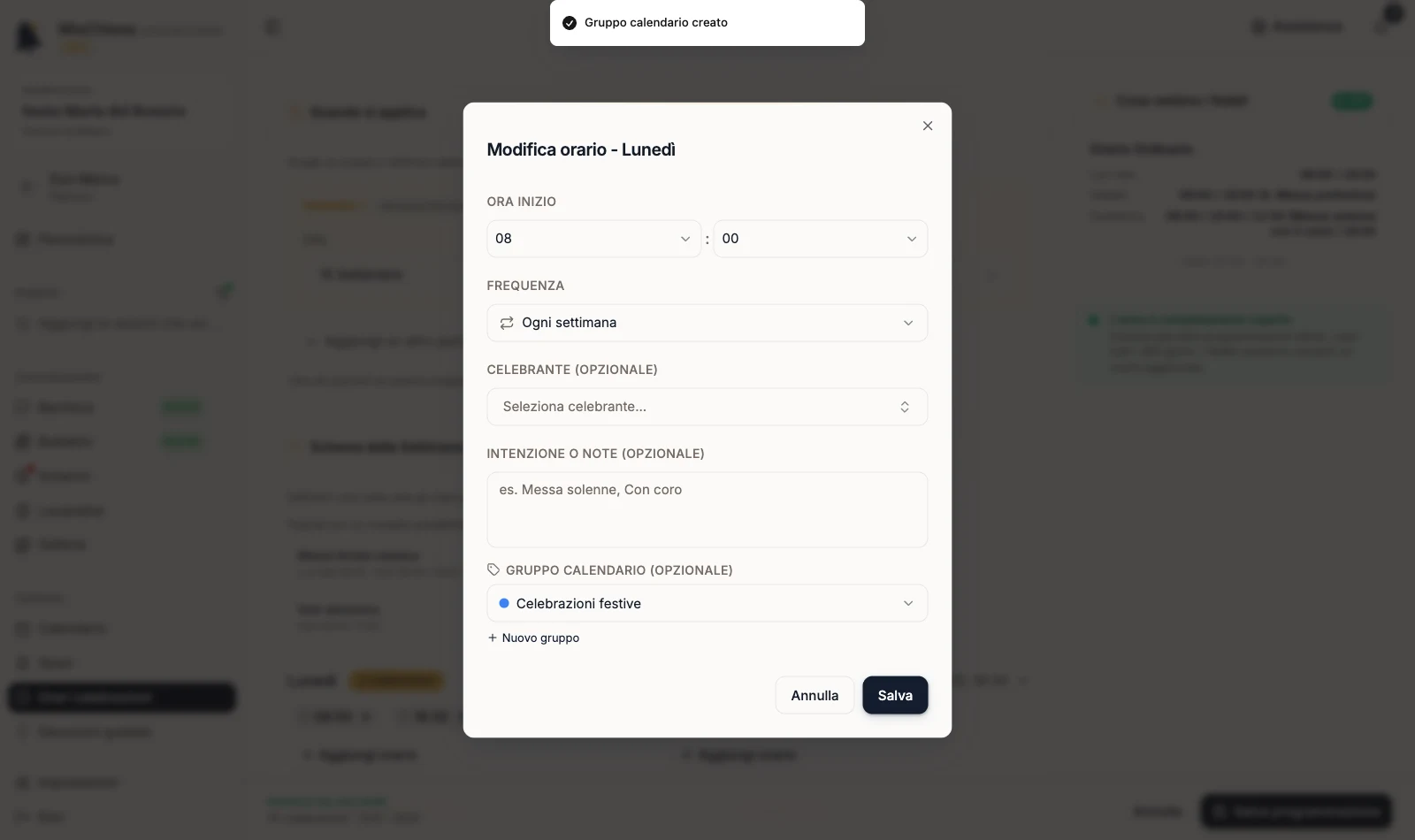Screen dimensions: 1415x840
Task: Click the chevron arrow in hour field
Action: pos(685,239)
